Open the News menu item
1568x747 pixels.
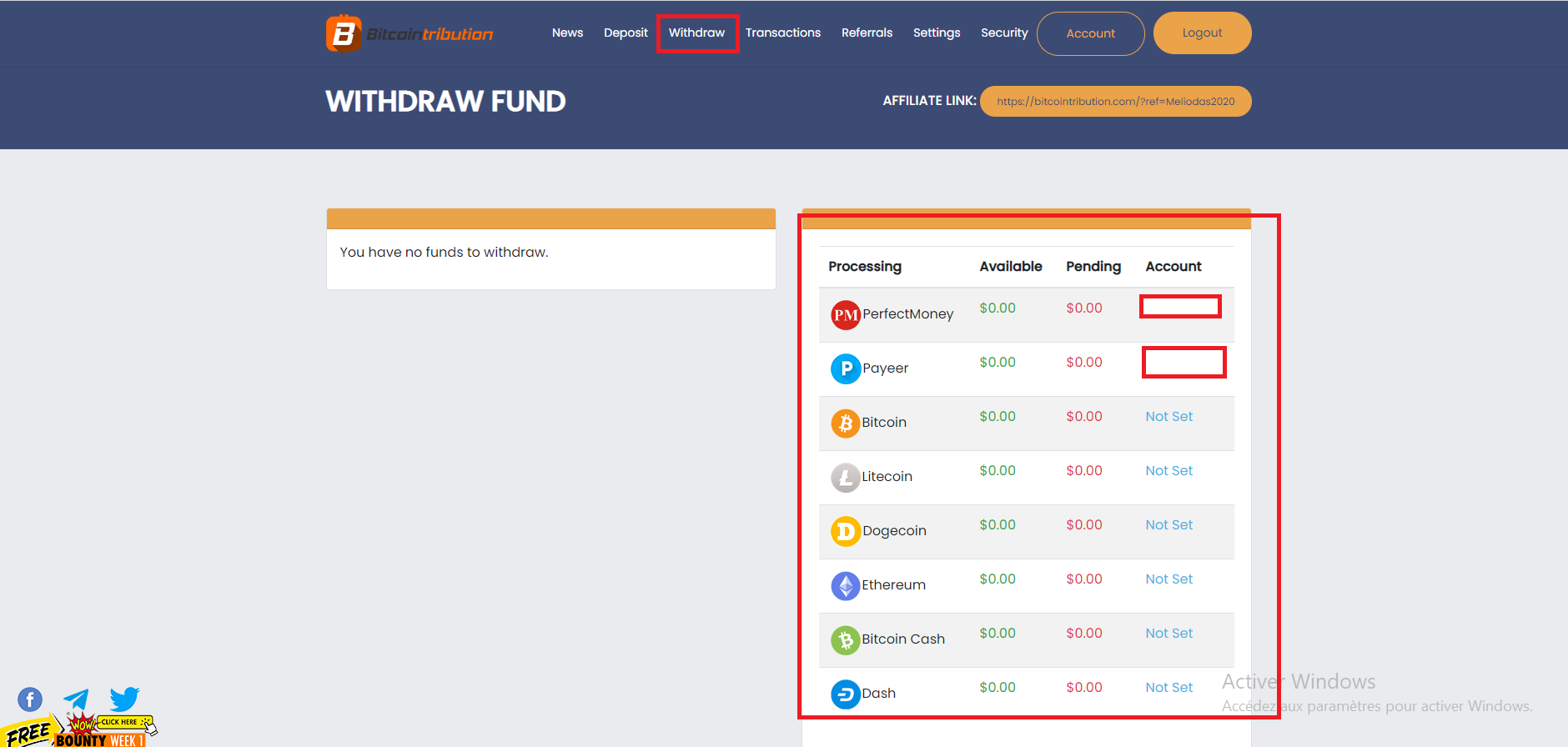567,33
